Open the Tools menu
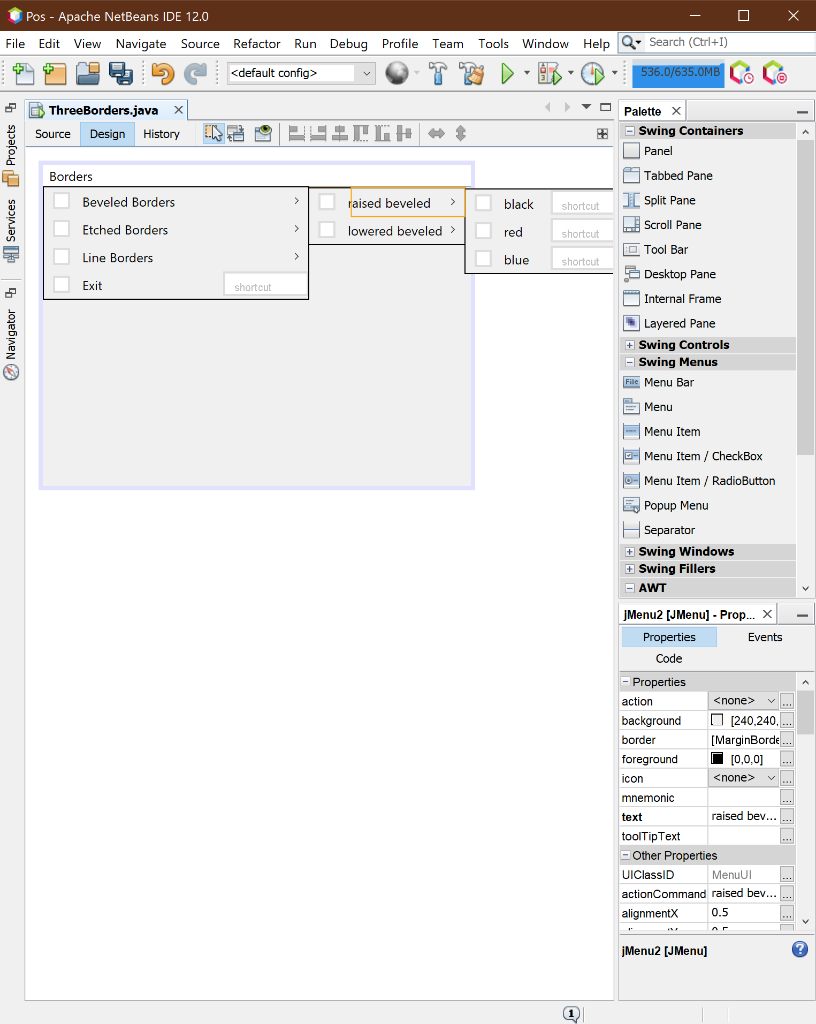Image resolution: width=816 pixels, height=1024 pixels. (493, 44)
